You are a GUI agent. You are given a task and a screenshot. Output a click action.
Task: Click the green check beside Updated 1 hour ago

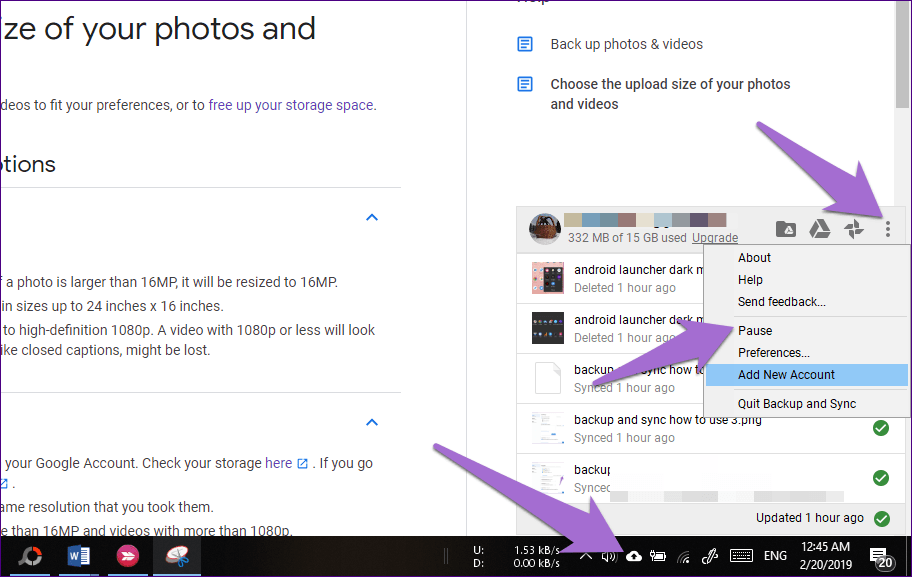click(x=882, y=518)
